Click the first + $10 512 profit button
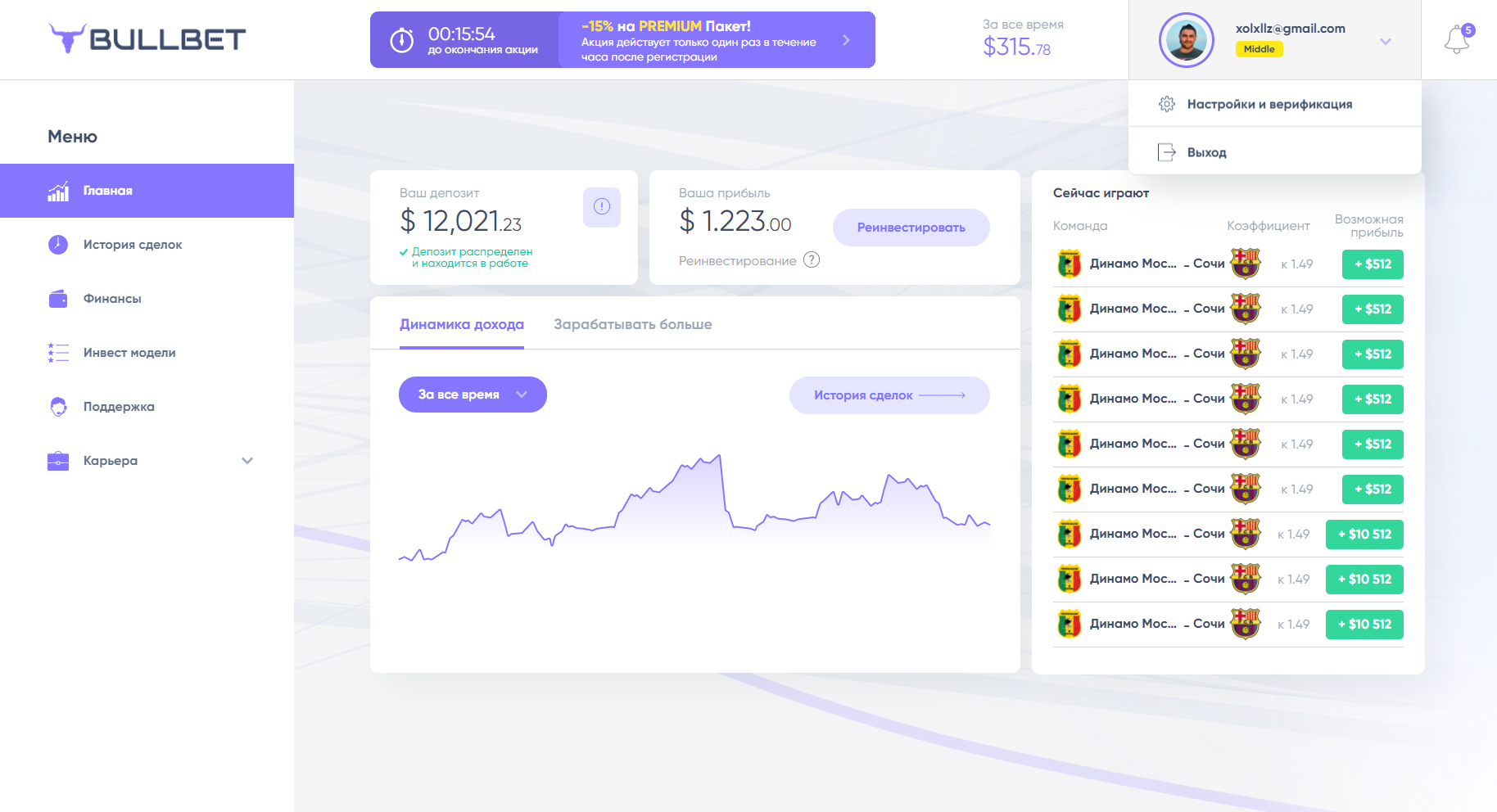Image resolution: width=1497 pixels, height=812 pixels. tap(1364, 535)
